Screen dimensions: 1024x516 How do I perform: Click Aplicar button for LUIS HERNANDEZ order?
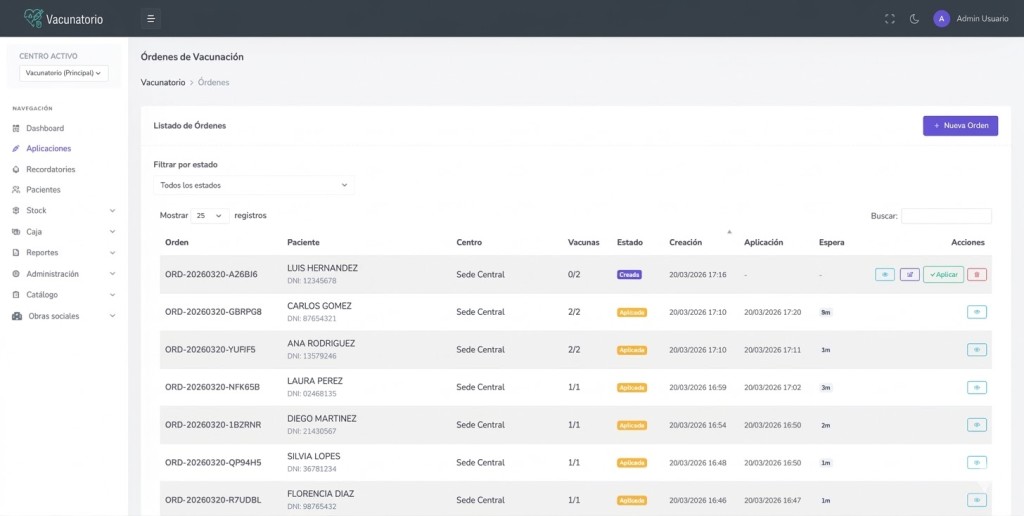(943, 274)
